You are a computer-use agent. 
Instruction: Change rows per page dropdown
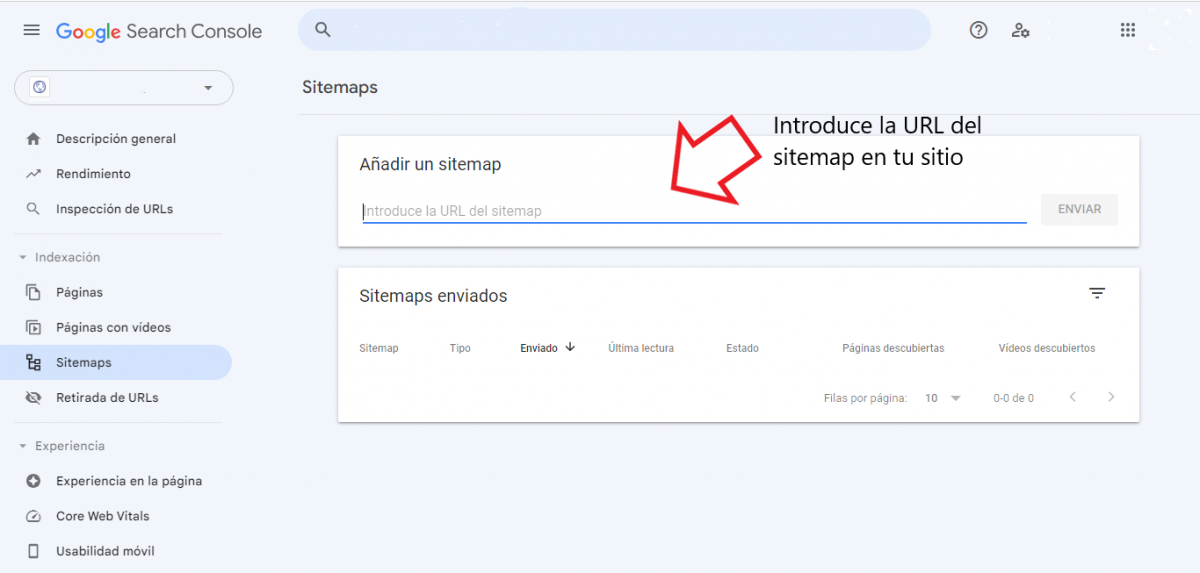click(x=942, y=398)
